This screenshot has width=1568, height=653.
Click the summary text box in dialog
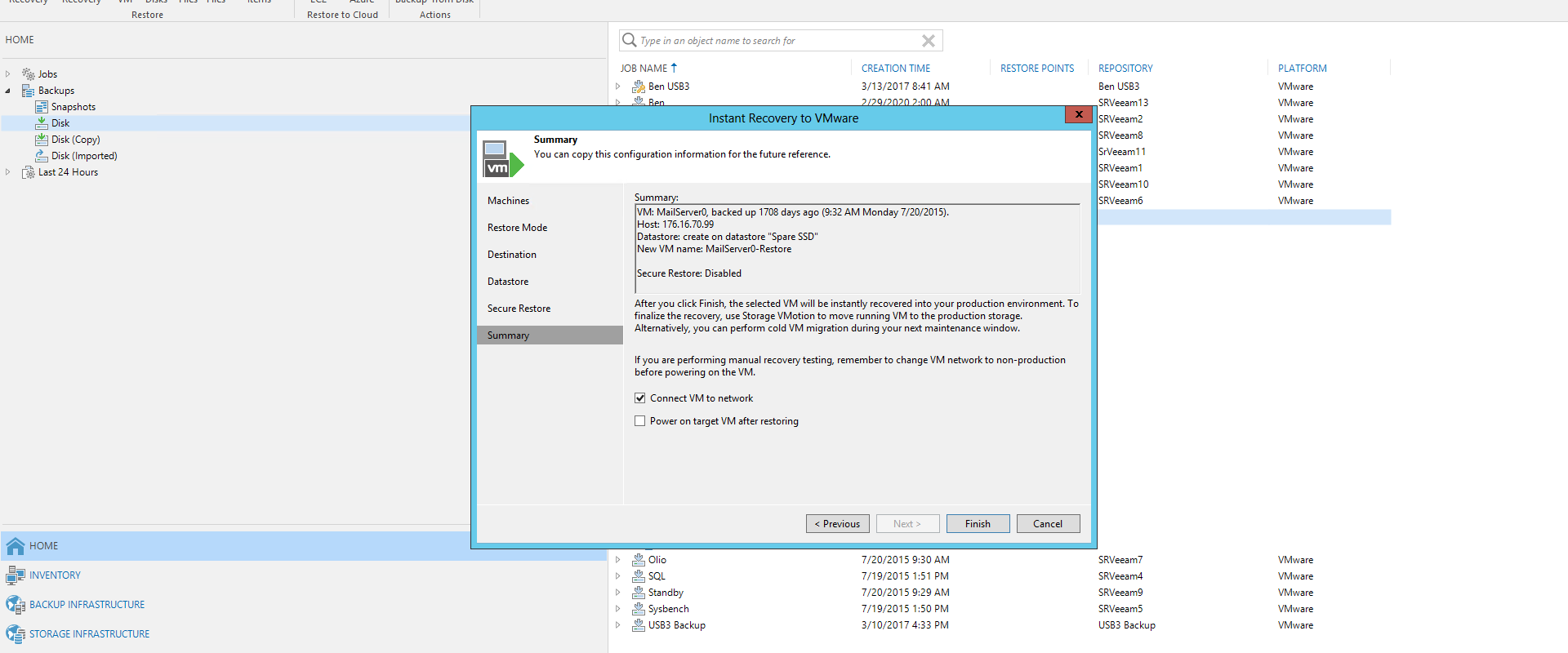click(857, 249)
